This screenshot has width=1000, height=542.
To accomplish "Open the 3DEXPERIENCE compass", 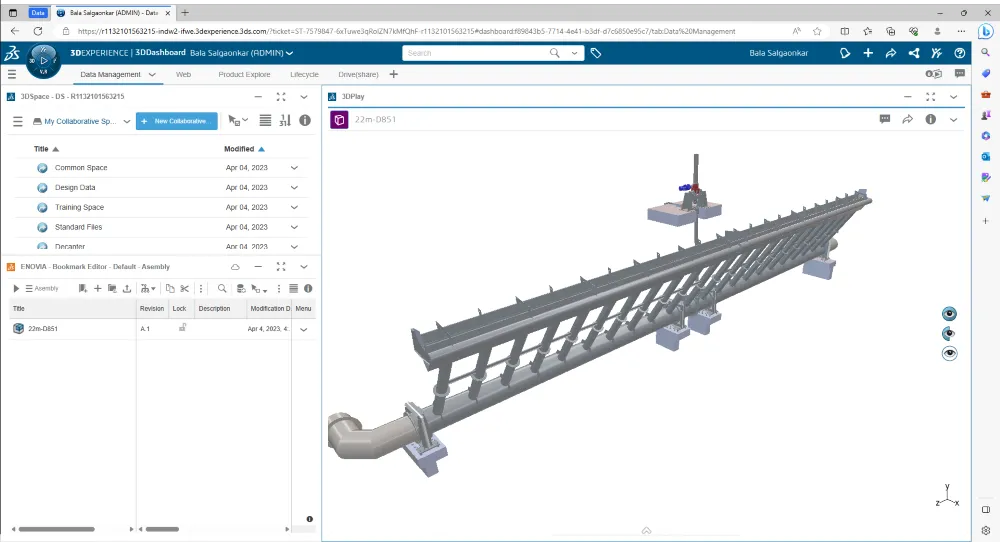I will click(x=44, y=60).
